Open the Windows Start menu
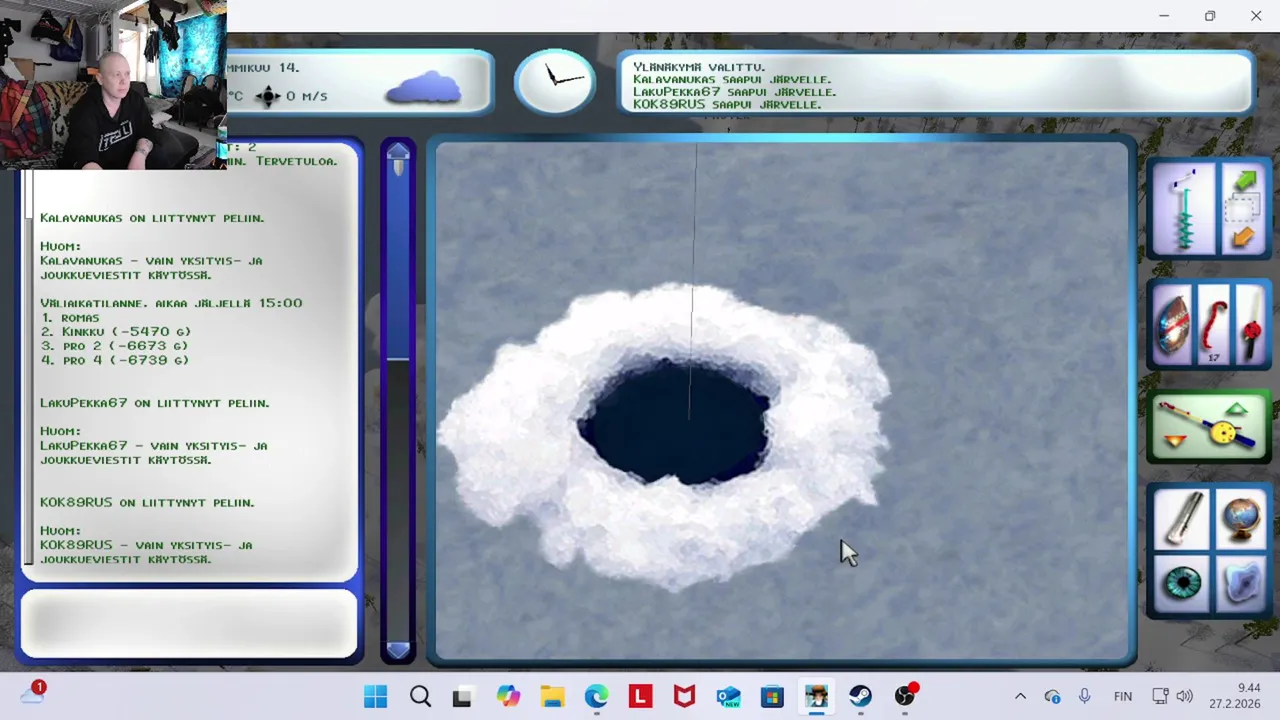 [376, 696]
